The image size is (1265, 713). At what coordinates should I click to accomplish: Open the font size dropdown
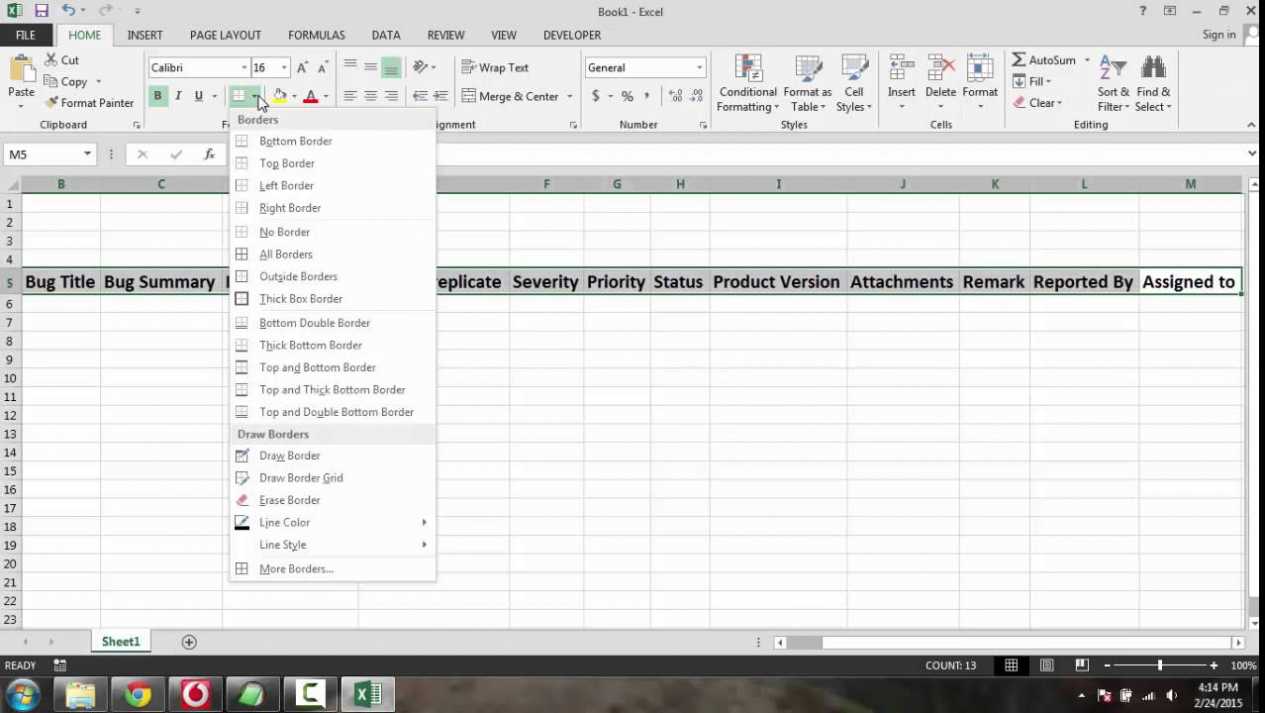tap(283, 67)
